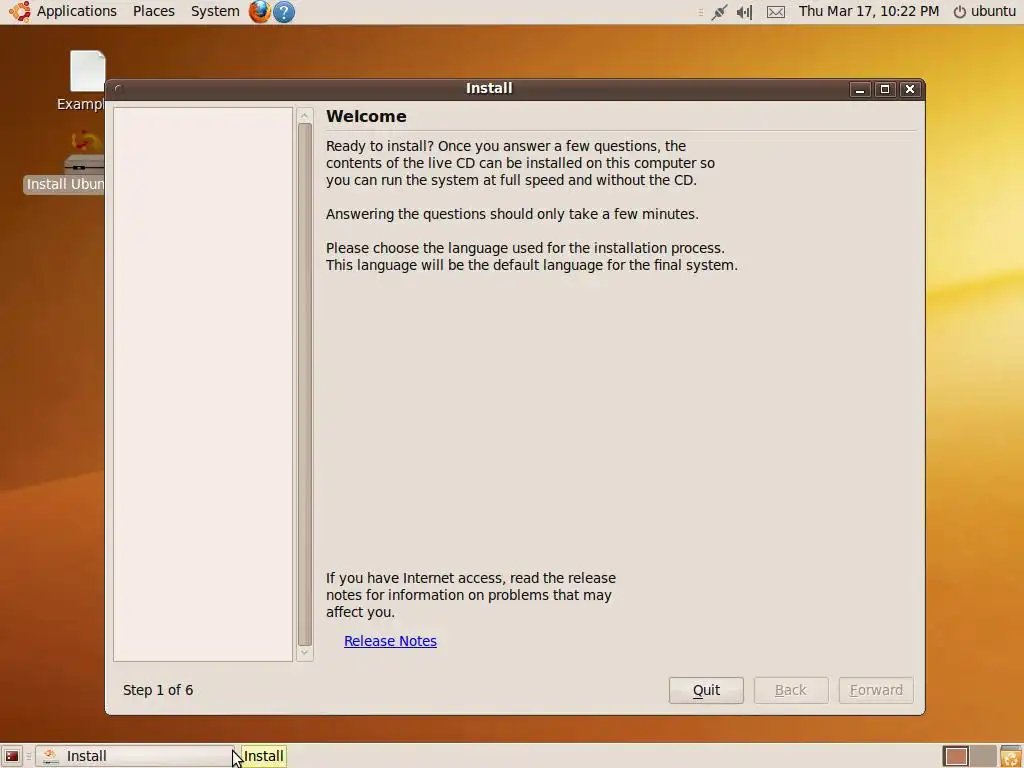The width and height of the screenshot is (1024, 768).
Task: Click the network connection tray icon
Action: tap(720, 11)
